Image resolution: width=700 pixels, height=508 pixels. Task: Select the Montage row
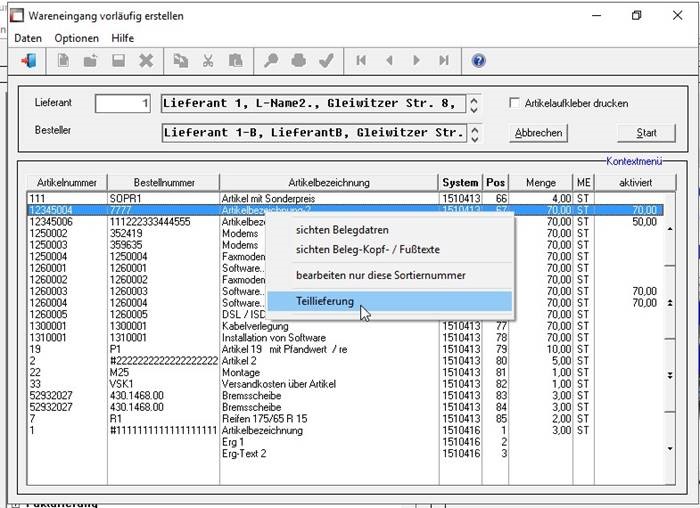click(345, 373)
